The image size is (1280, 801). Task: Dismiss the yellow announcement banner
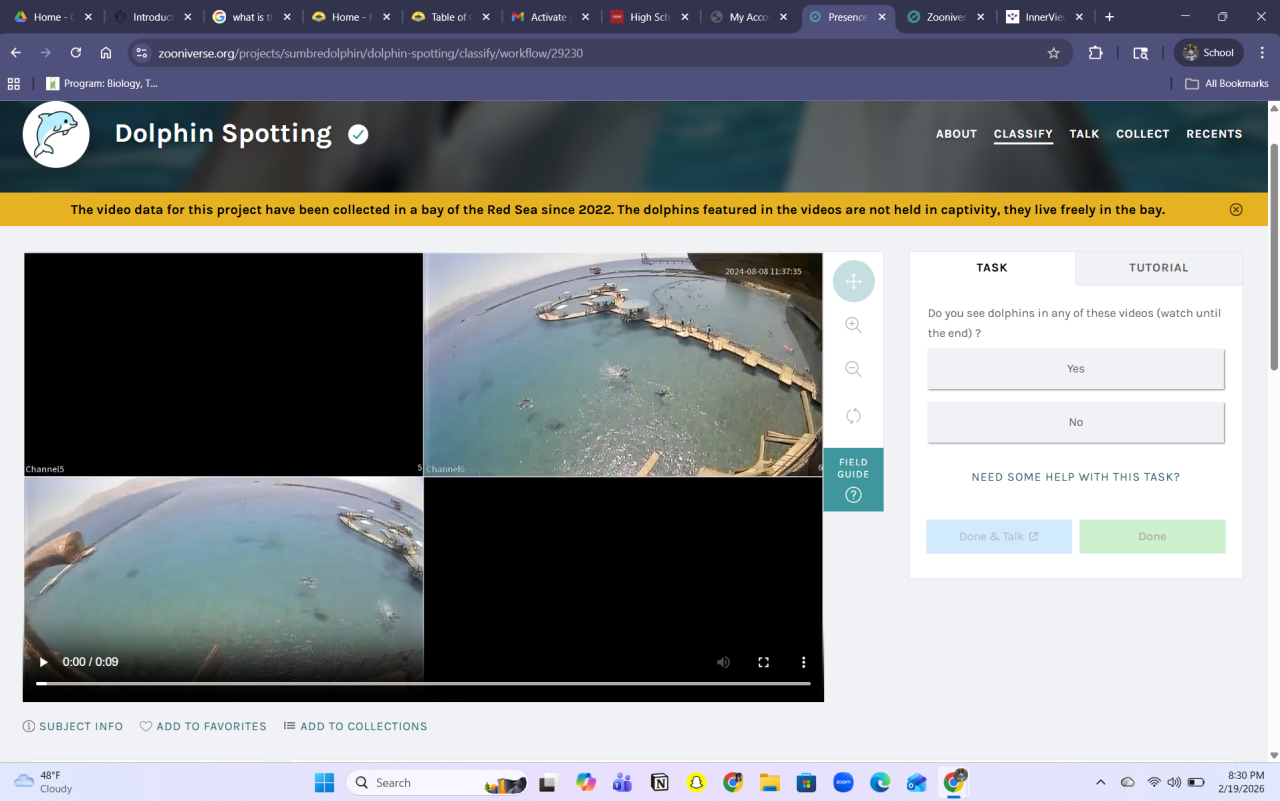coord(1236,210)
